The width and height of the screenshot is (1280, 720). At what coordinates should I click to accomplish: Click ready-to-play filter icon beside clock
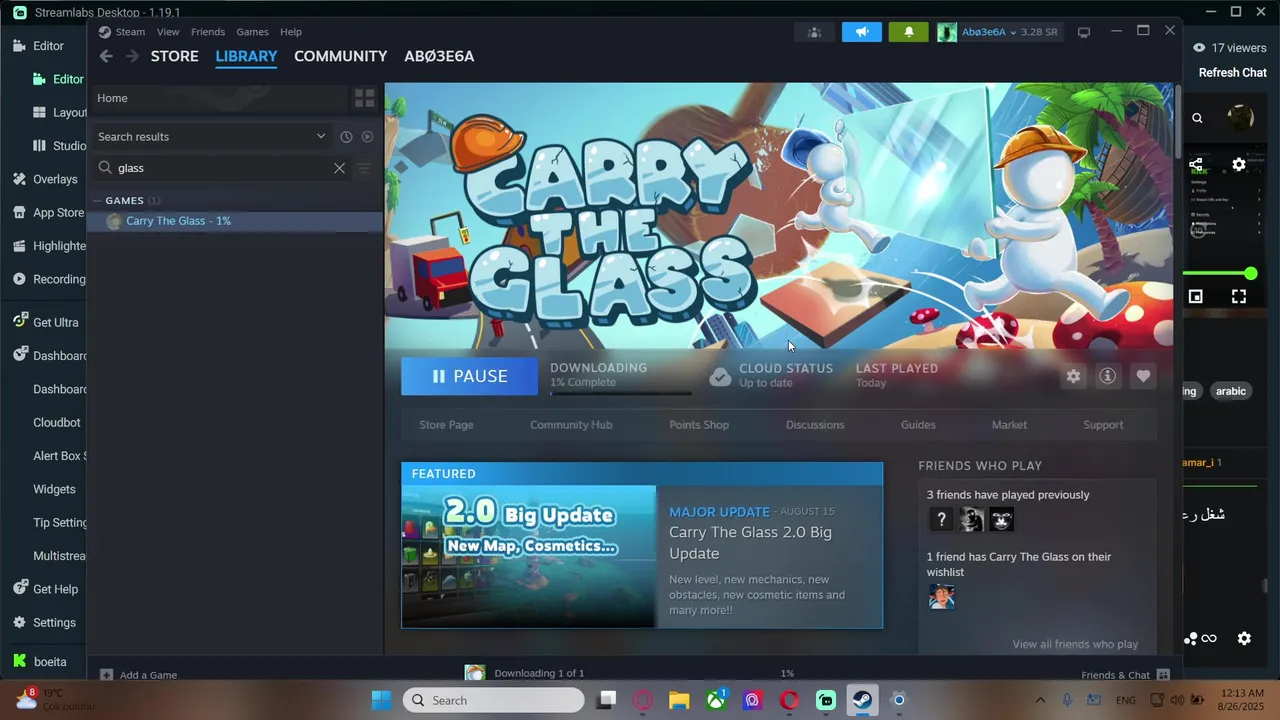367,137
